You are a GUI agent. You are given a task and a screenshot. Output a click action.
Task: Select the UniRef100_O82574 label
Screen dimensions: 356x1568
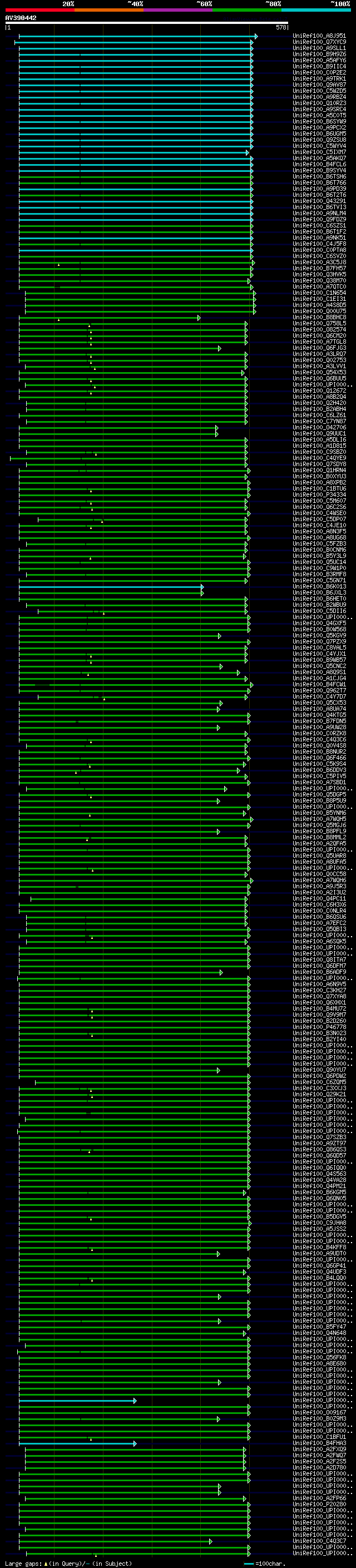click(319, 329)
